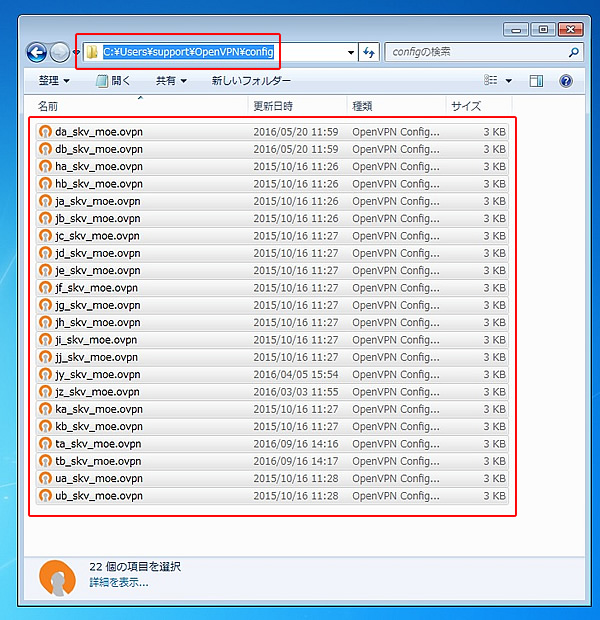Screen dimensions: 600x620
Task: Click the 開く button in toolbar
Action: (x=113, y=81)
